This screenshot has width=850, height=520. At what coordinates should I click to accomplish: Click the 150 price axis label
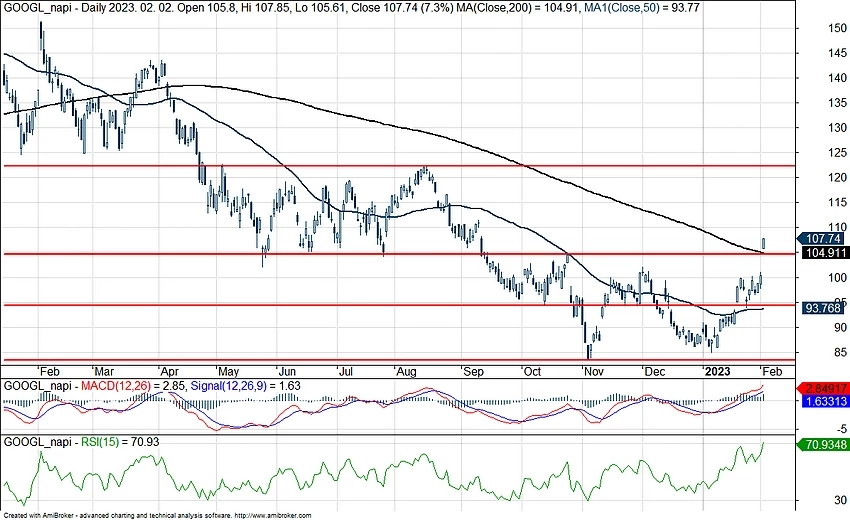(x=838, y=28)
